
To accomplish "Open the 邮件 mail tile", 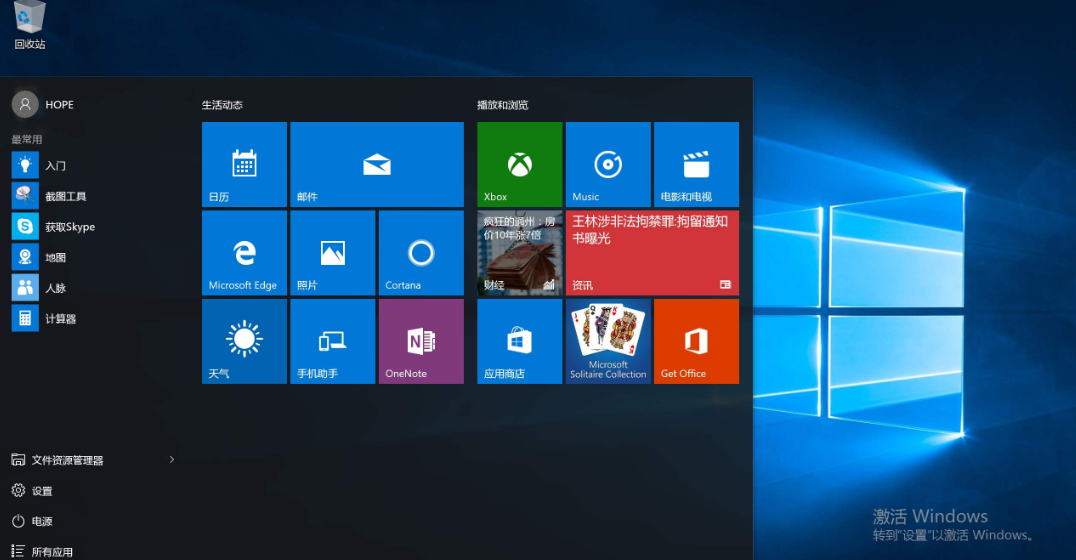I will (376, 165).
